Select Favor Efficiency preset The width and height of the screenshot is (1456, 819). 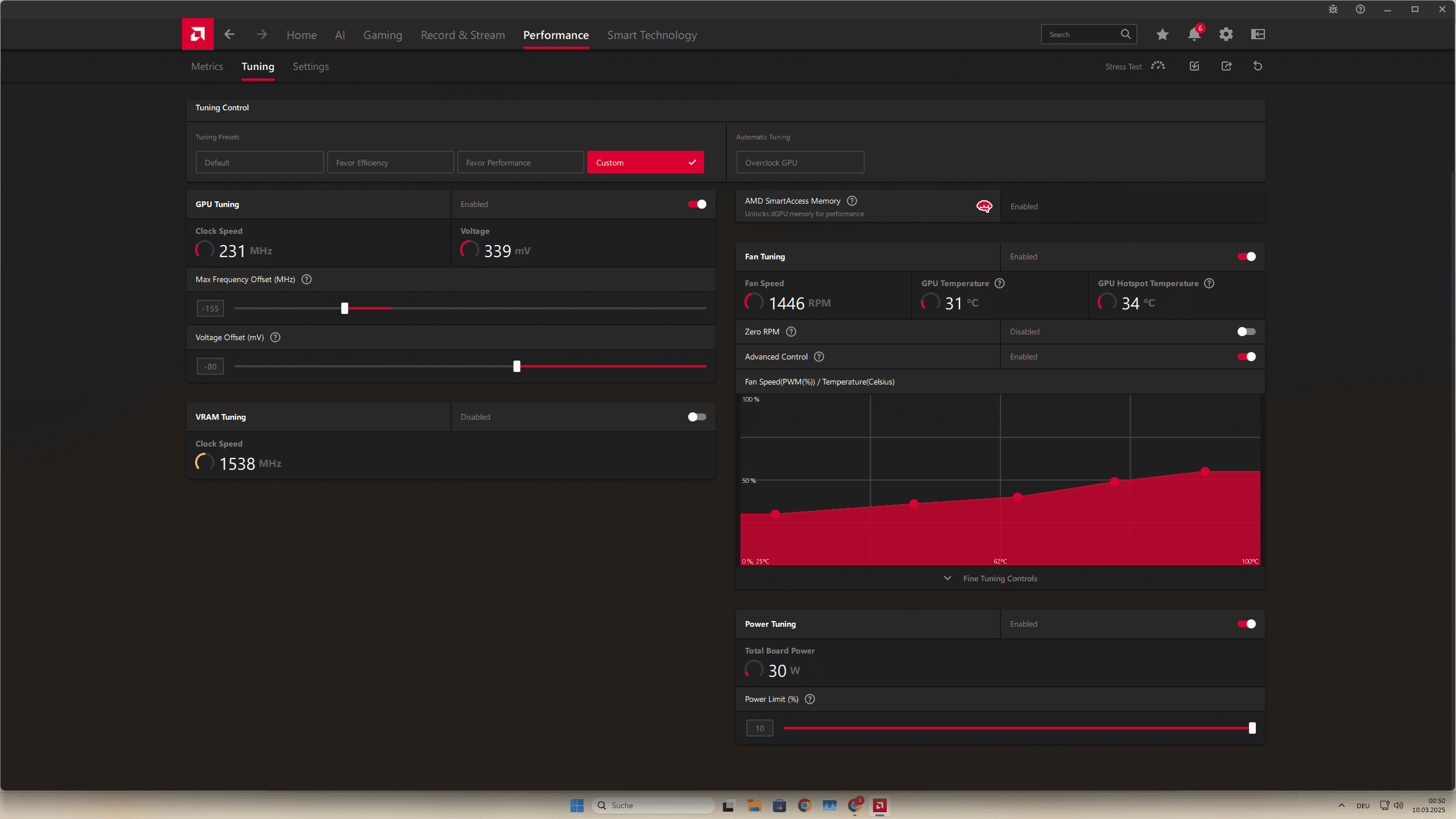coord(391,162)
